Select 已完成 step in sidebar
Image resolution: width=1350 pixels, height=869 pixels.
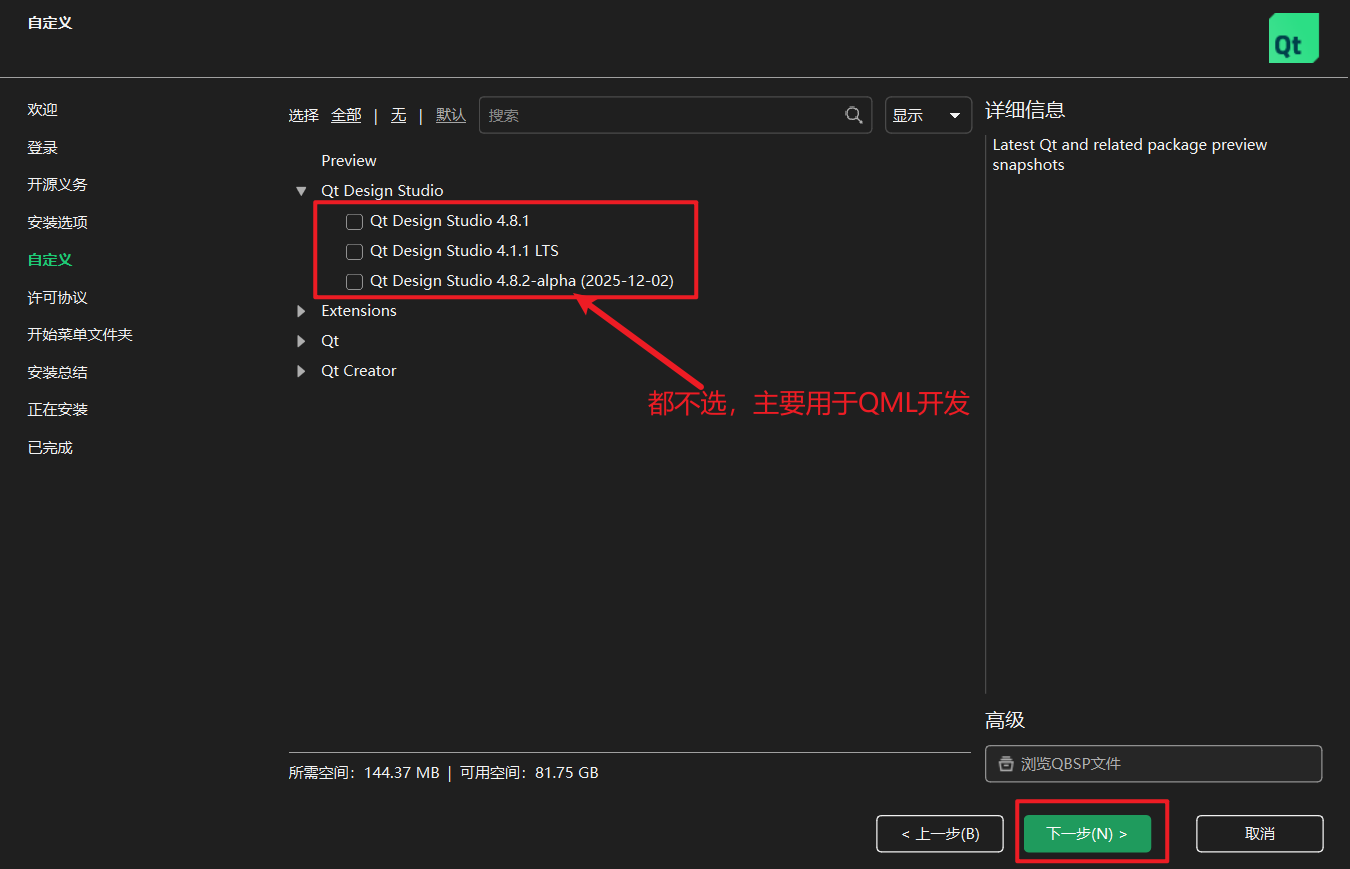pyautogui.click(x=50, y=448)
